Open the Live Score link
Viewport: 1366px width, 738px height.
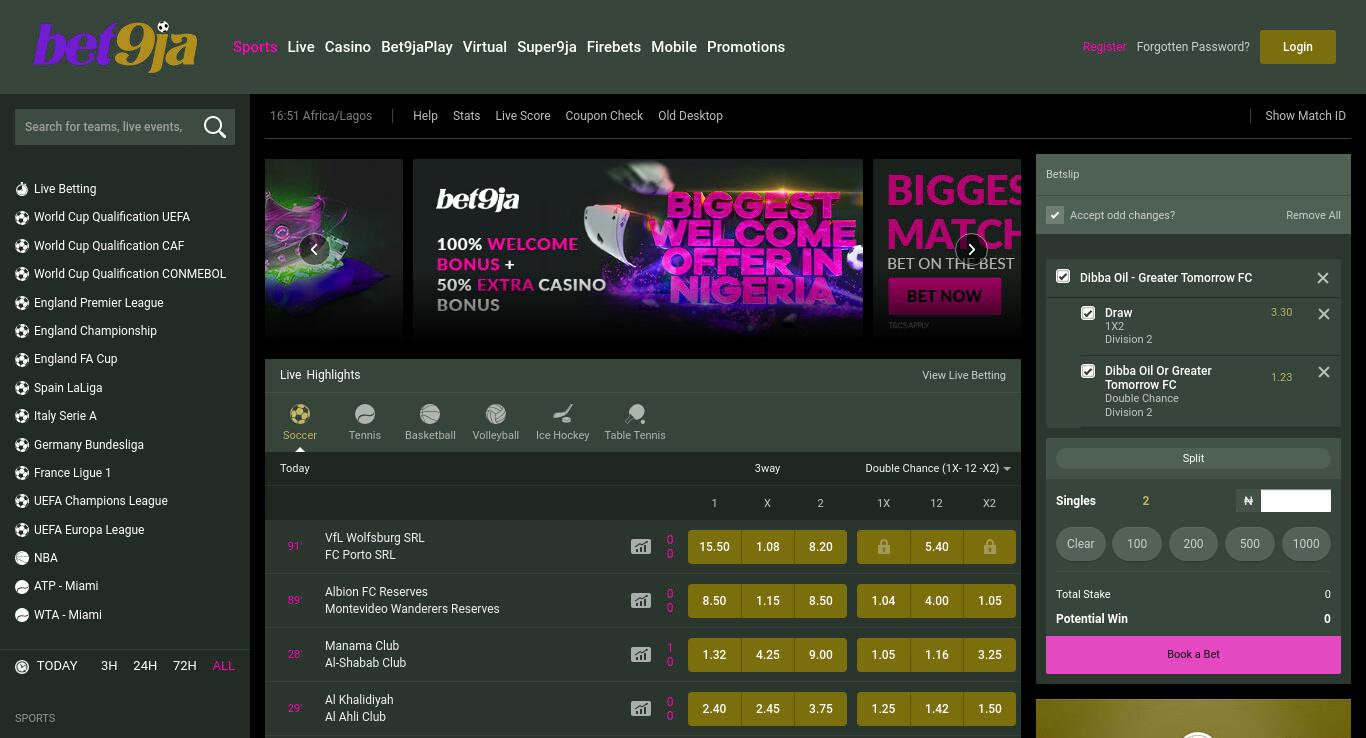coord(523,116)
